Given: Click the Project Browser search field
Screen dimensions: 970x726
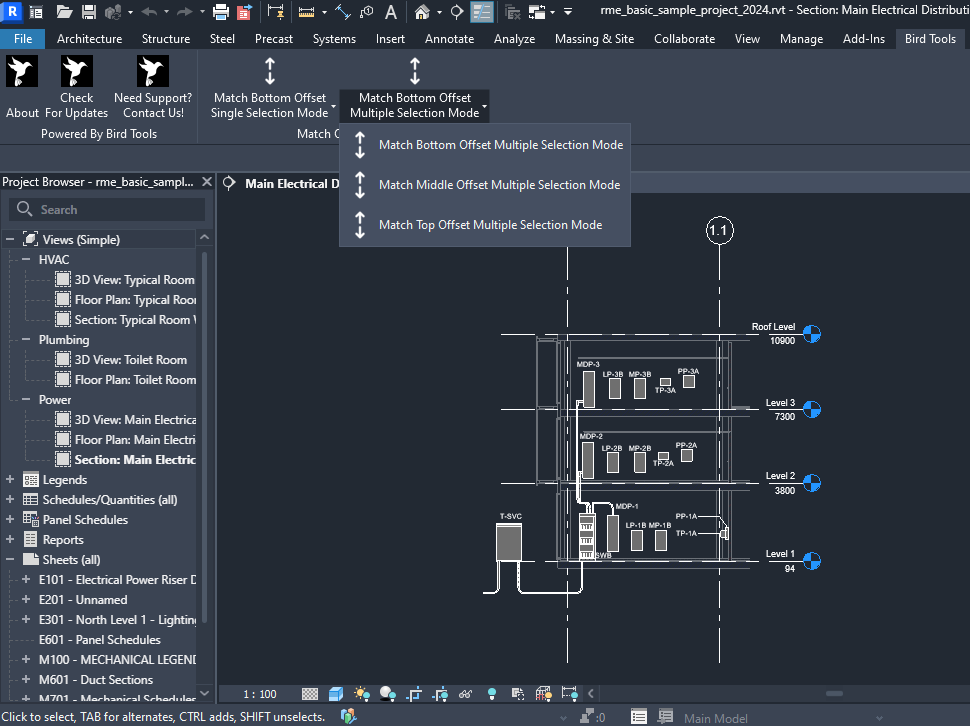Looking at the screenshot, I should pyautogui.click(x=108, y=210).
